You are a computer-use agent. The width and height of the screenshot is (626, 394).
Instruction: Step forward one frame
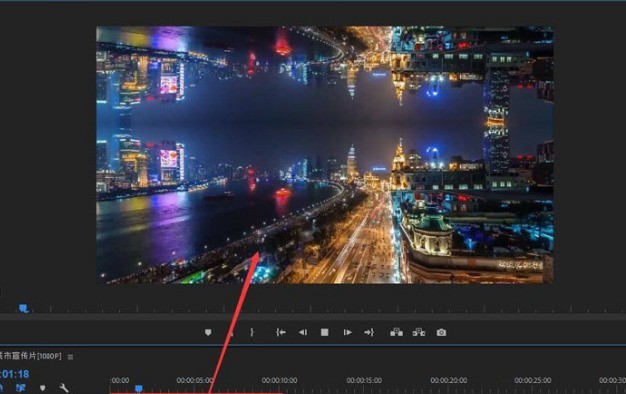347,332
